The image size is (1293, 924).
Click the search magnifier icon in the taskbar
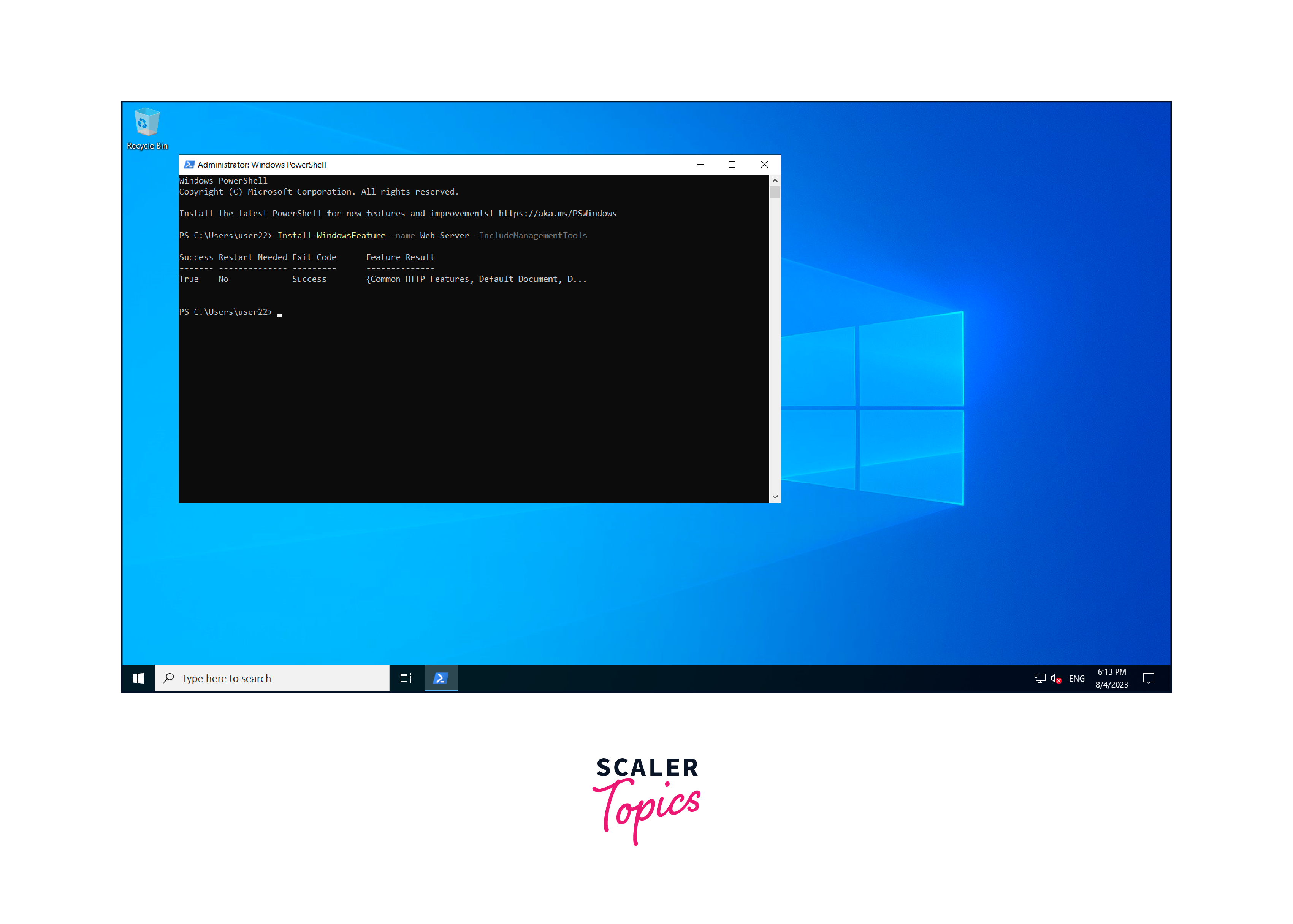coord(169,678)
